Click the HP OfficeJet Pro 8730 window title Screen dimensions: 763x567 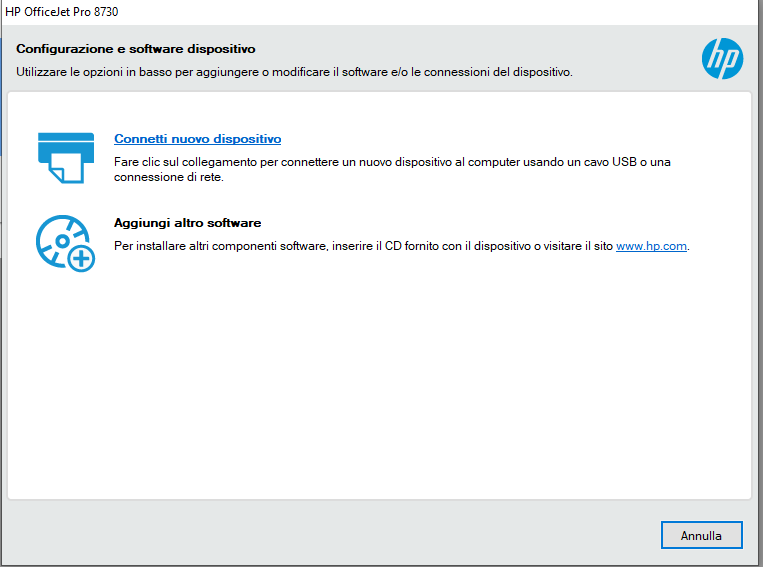pyautogui.click(x=62, y=12)
